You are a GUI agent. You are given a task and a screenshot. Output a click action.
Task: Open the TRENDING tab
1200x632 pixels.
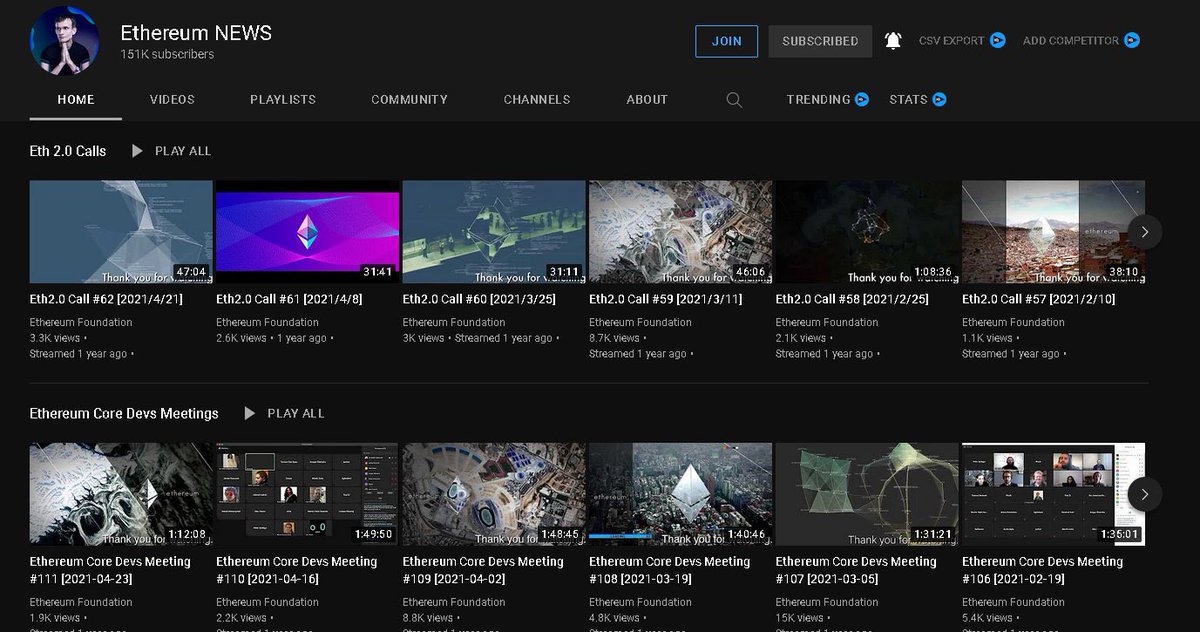point(818,100)
